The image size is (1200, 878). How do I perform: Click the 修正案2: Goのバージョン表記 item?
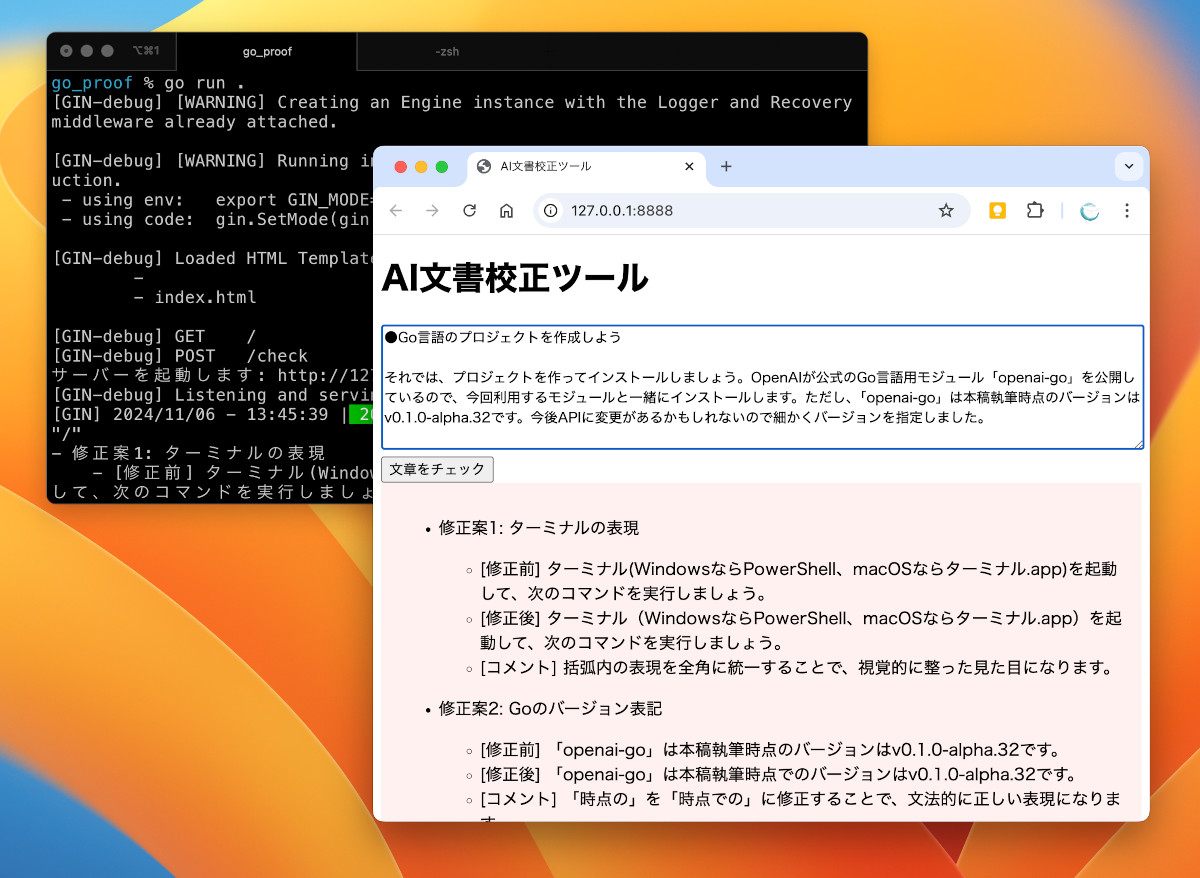(x=550, y=709)
